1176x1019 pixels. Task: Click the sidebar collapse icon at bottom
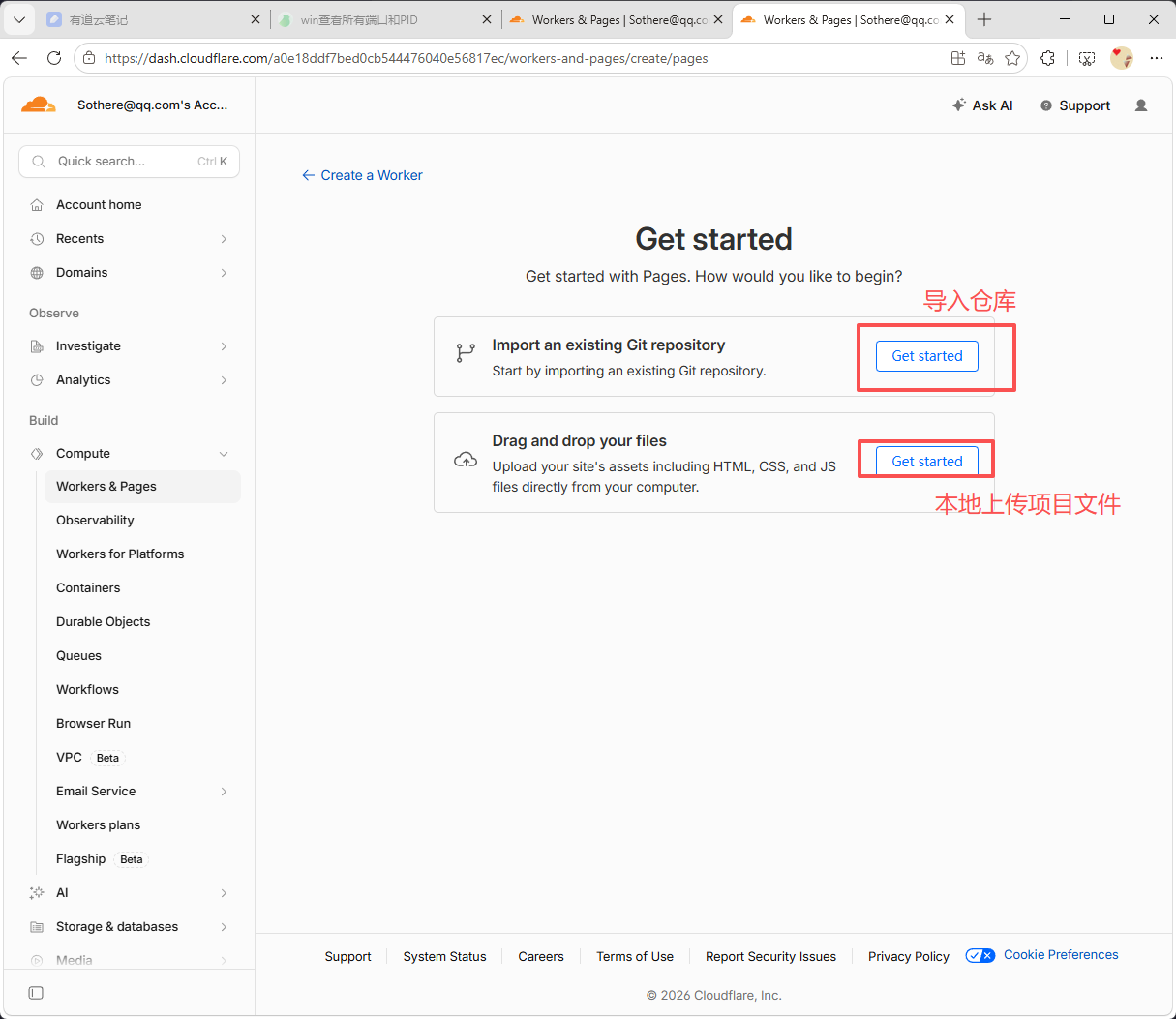coord(36,993)
